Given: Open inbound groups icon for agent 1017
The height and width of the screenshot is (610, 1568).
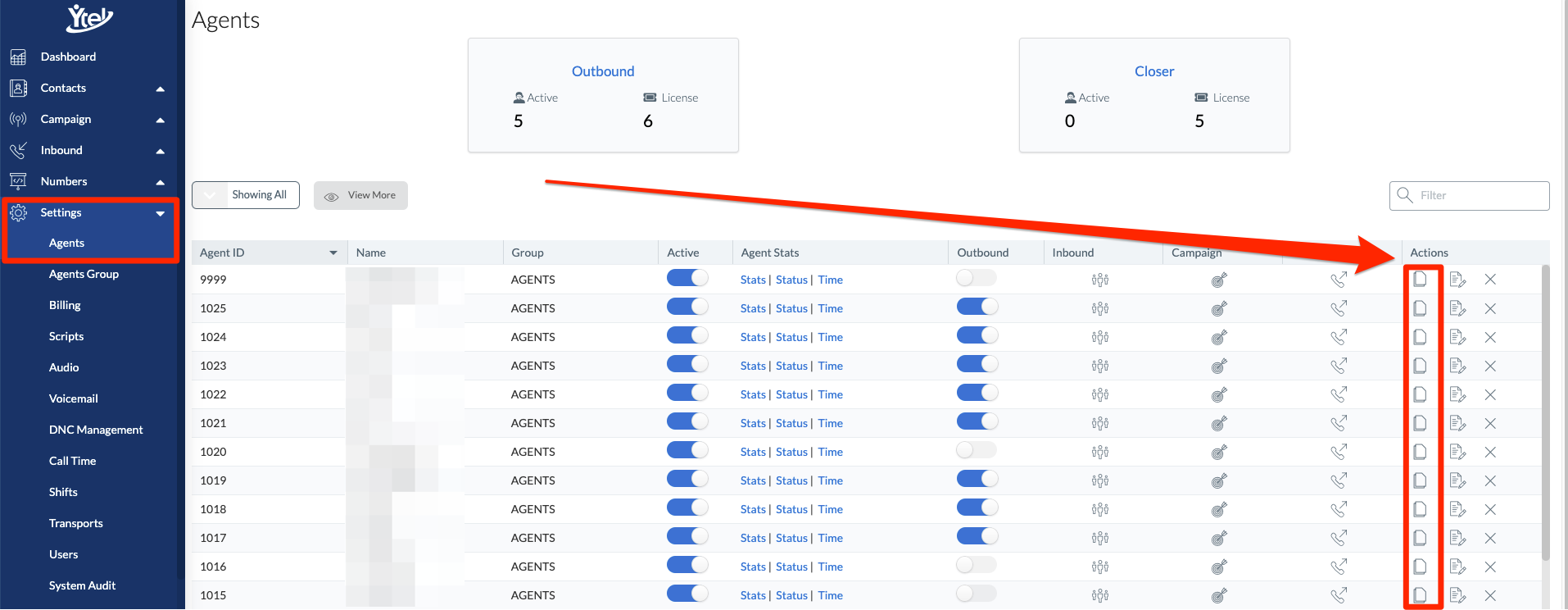Looking at the screenshot, I should pos(1100,538).
